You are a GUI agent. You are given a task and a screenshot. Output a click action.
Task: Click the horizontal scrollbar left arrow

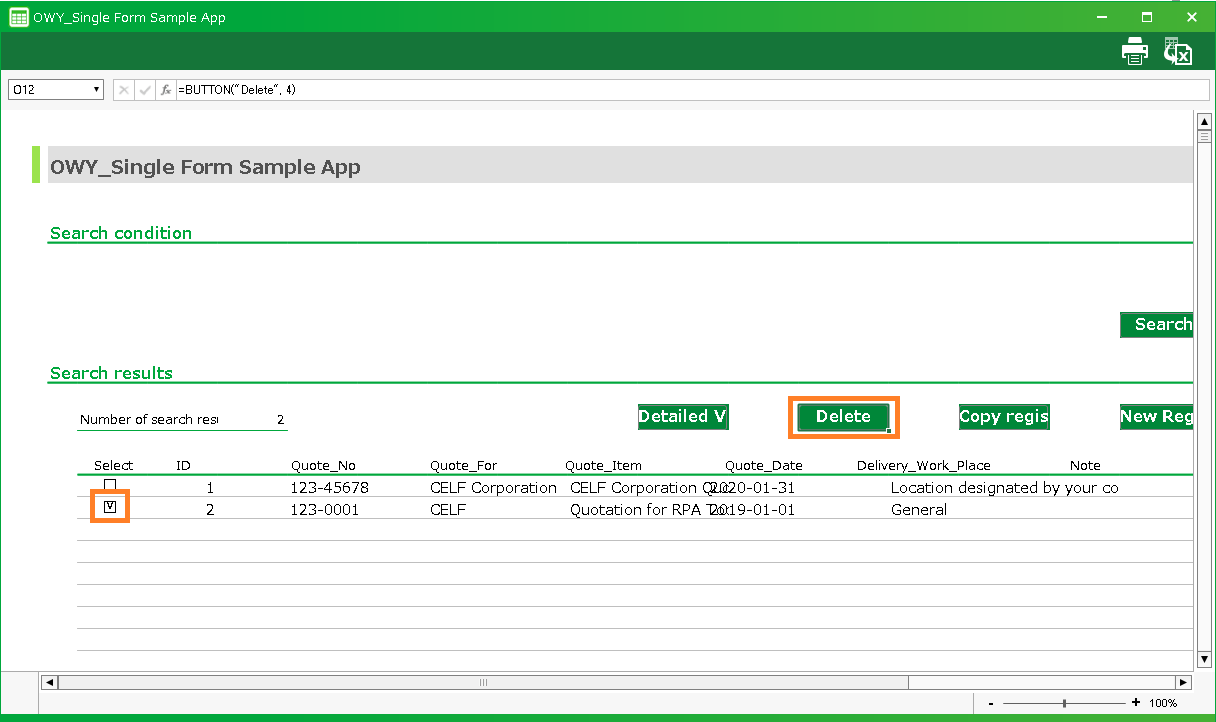49,682
